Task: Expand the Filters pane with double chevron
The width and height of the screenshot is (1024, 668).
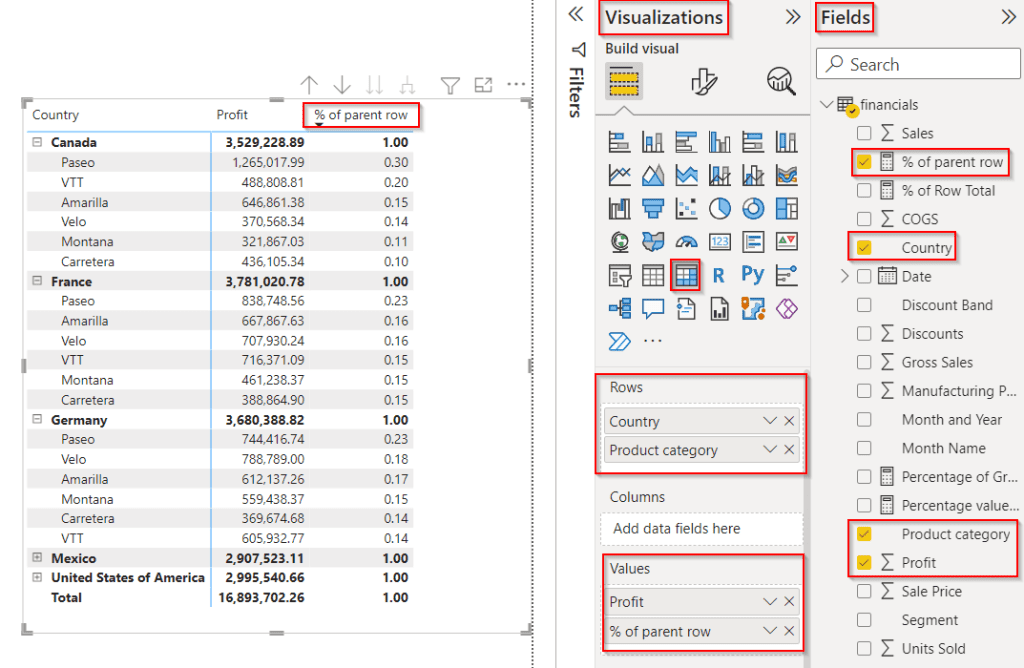Action: (575, 15)
